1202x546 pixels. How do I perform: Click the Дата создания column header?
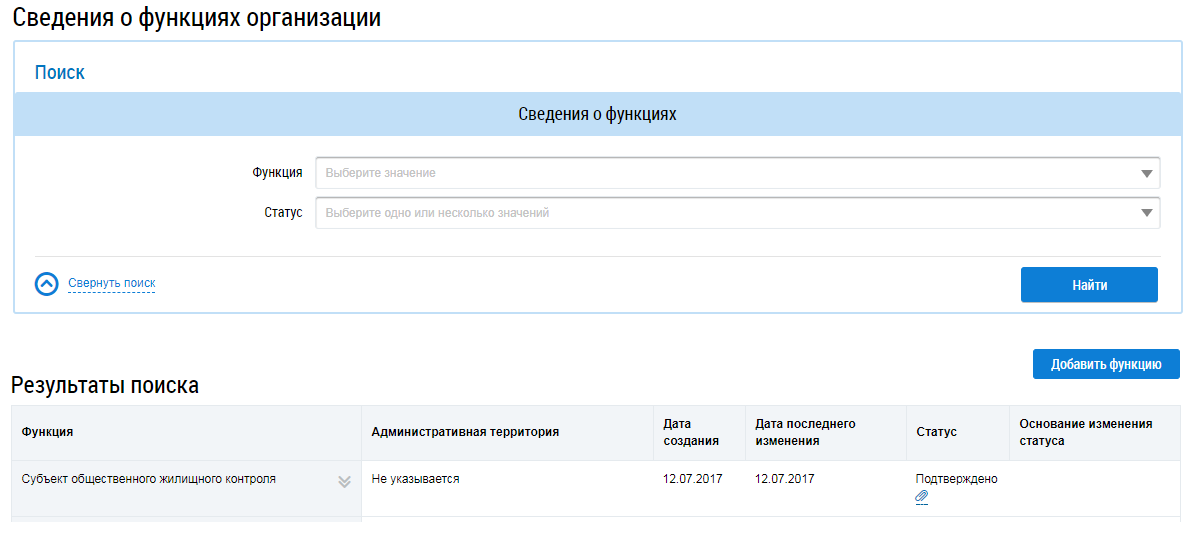[x=690, y=432]
